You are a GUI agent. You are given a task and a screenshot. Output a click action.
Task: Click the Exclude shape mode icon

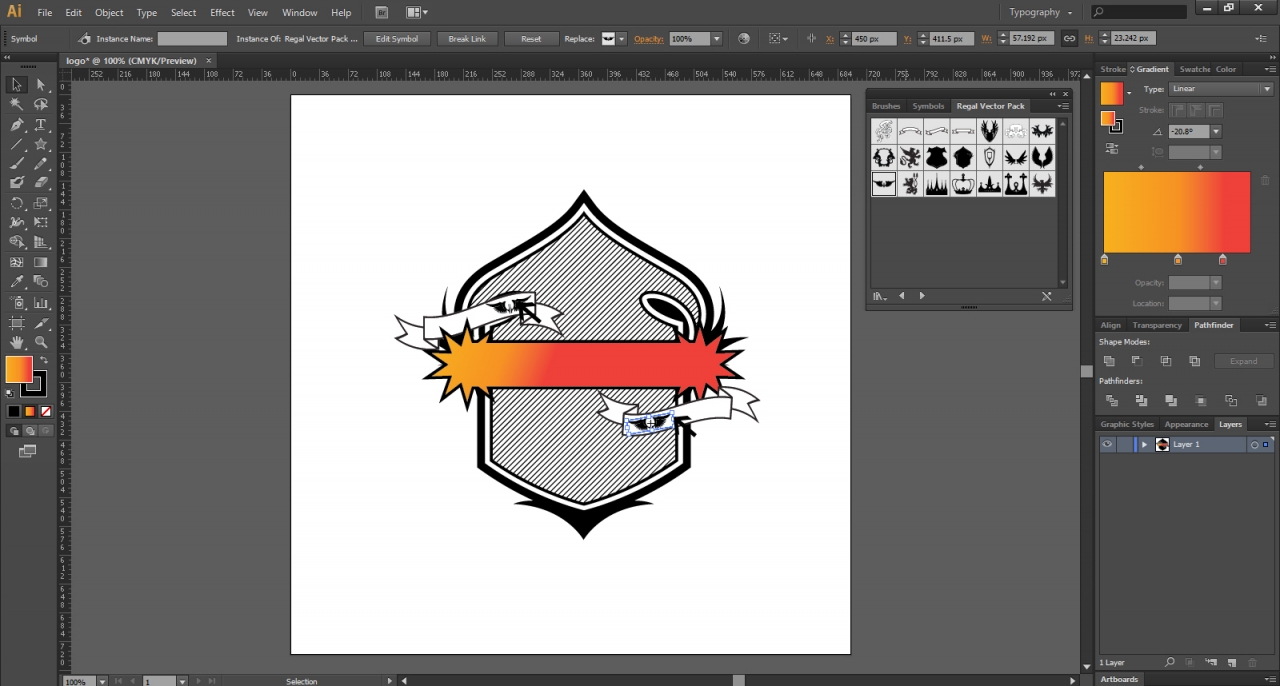[x=1194, y=361]
